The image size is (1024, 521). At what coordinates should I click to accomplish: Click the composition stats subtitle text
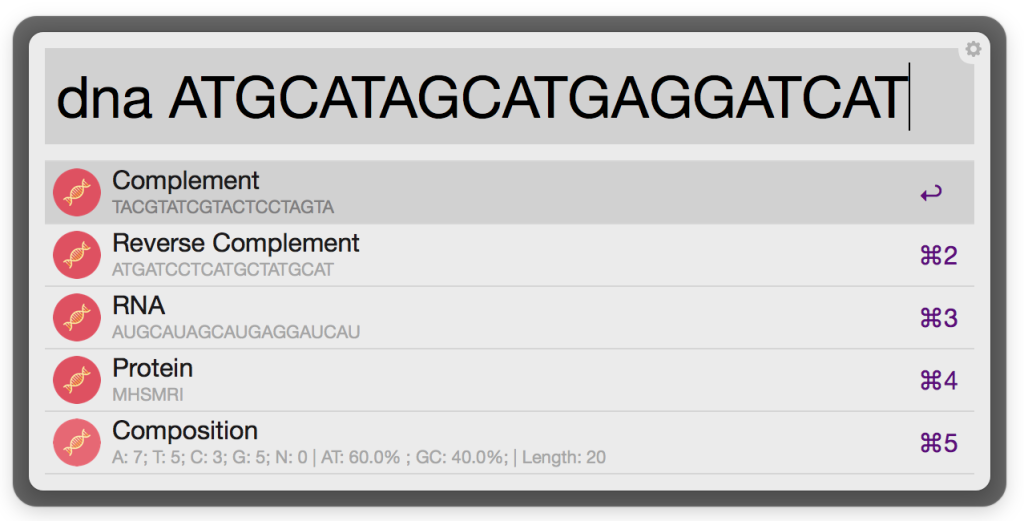359,458
